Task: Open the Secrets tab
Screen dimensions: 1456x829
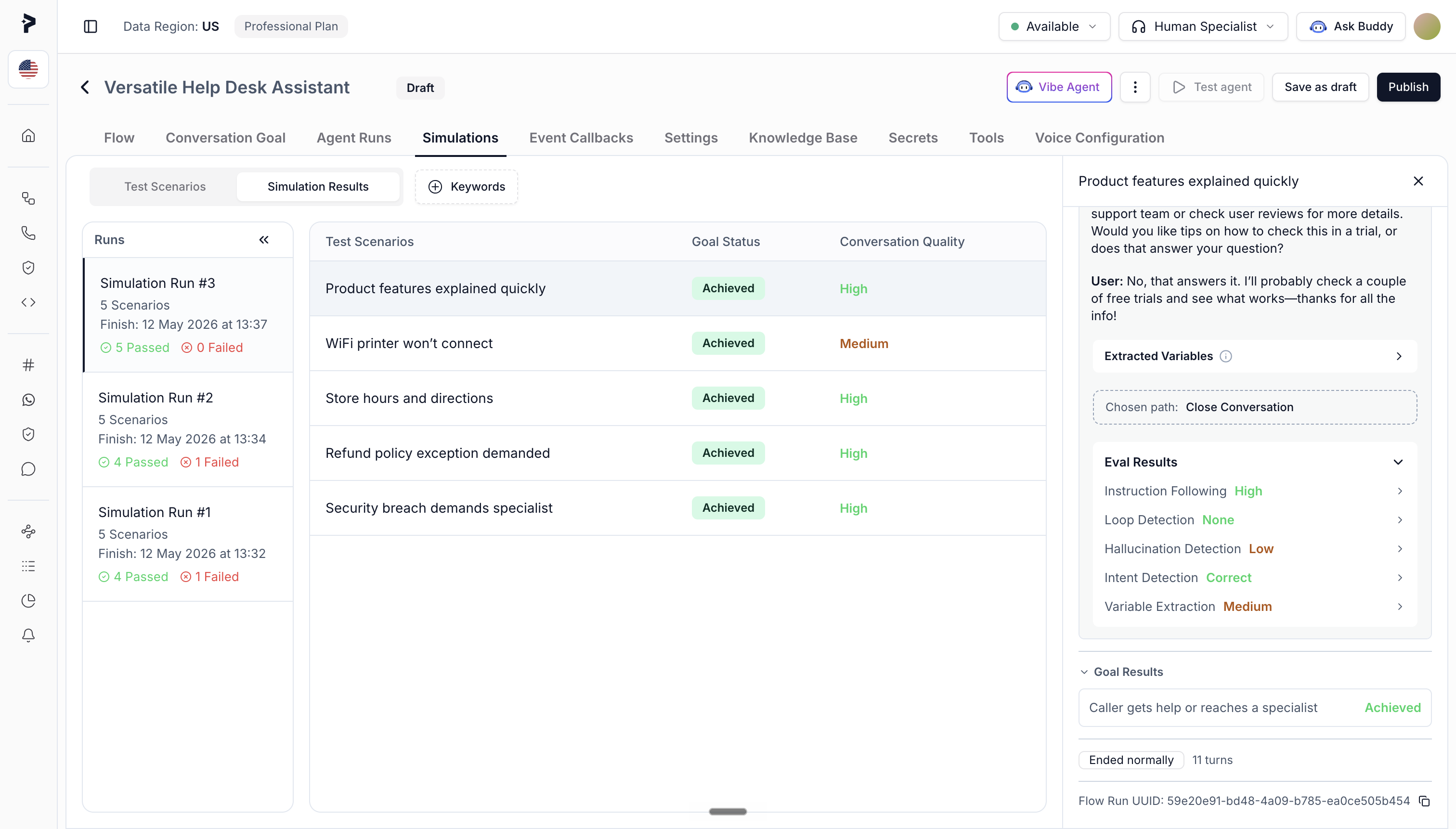Action: [x=913, y=138]
